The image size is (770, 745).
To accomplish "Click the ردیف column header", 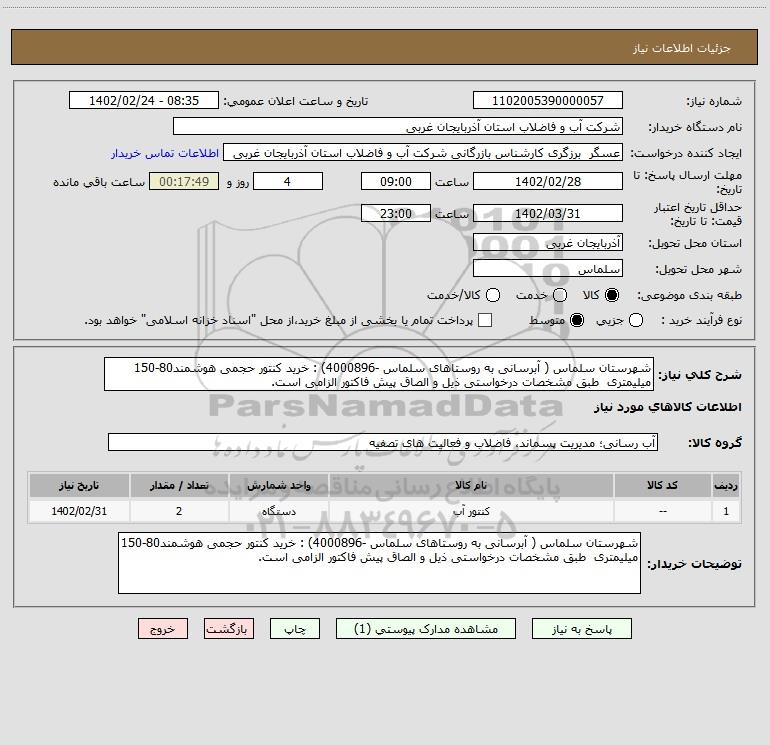I will pos(726,485).
